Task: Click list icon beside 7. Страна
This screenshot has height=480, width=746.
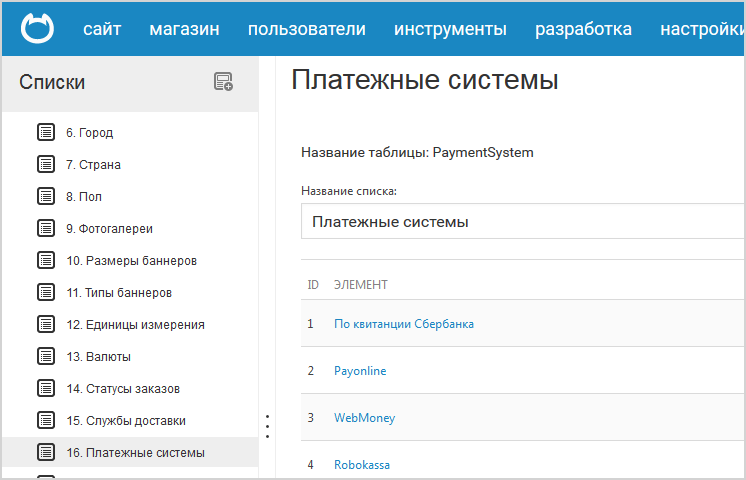Action: [x=46, y=164]
